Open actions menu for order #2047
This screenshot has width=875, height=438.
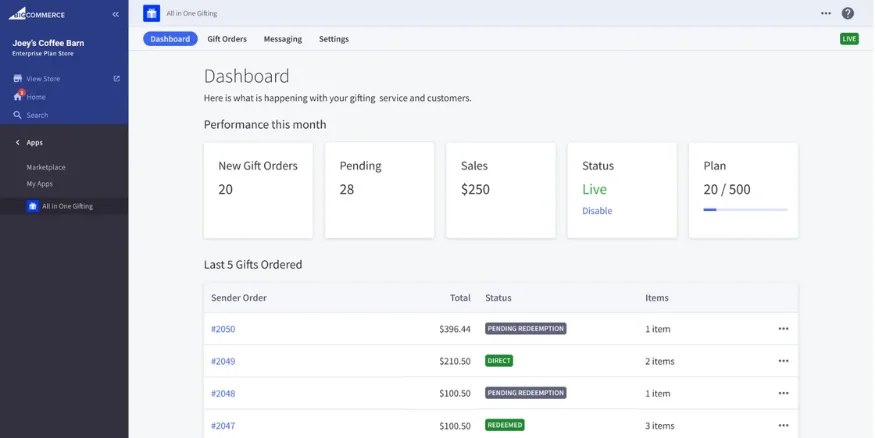pos(783,426)
